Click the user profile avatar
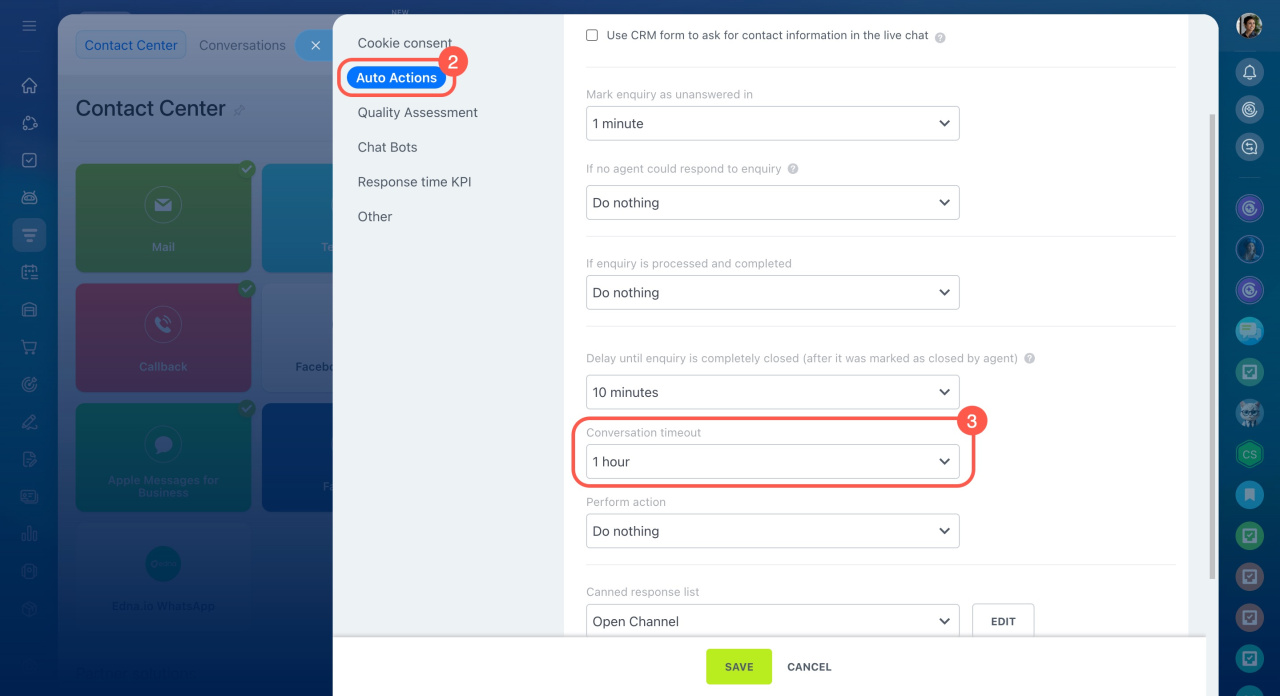The image size is (1280, 696). tap(1249, 26)
